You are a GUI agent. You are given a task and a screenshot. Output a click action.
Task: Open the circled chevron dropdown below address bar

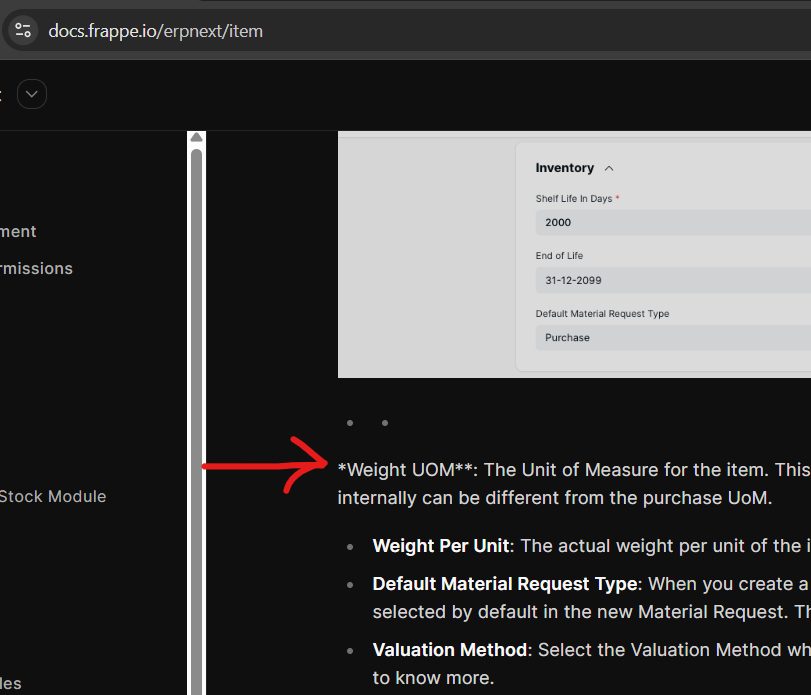pos(32,95)
